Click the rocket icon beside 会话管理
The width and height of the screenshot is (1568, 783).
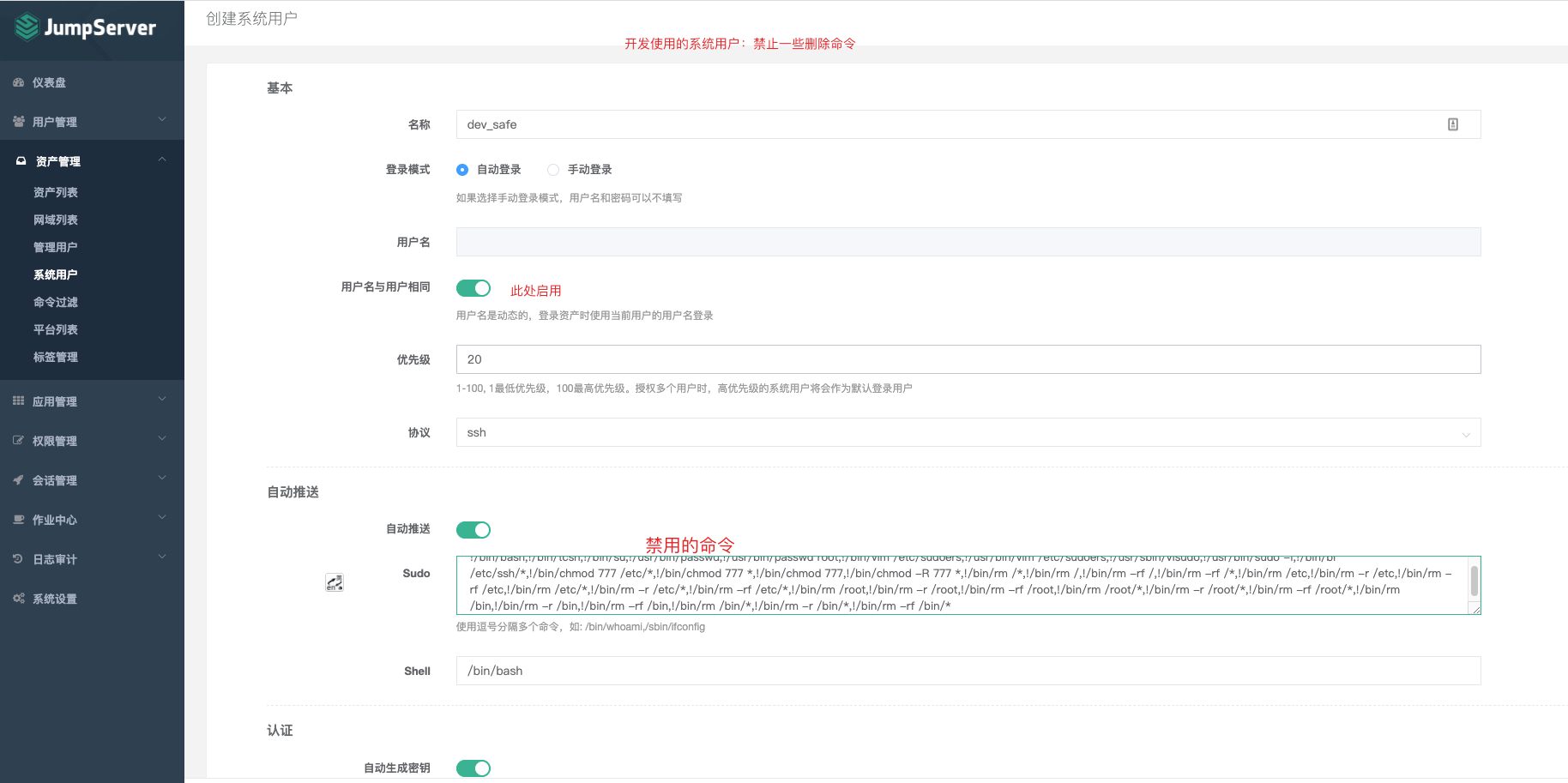[19, 480]
